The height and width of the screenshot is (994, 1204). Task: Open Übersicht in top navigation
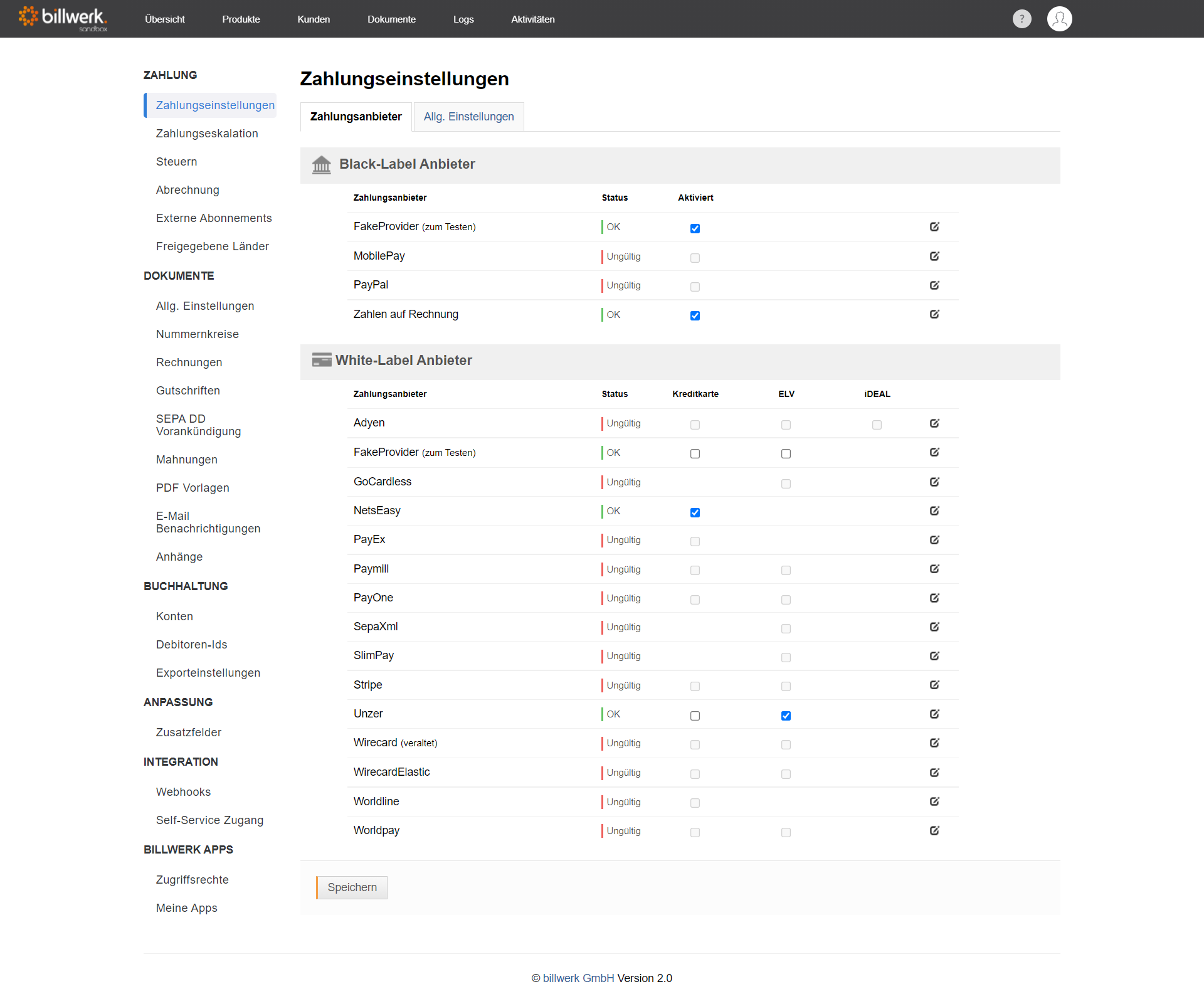164,19
